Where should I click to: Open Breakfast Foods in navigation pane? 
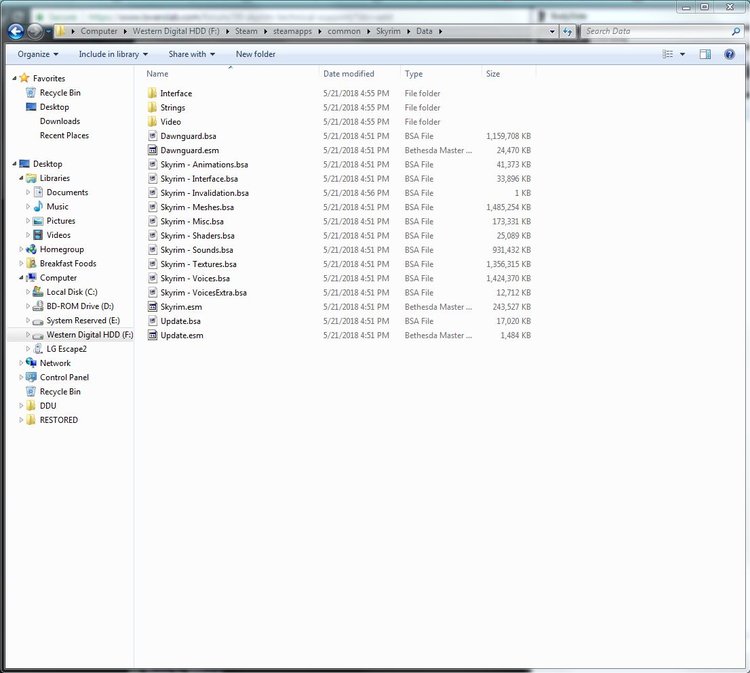click(68, 264)
